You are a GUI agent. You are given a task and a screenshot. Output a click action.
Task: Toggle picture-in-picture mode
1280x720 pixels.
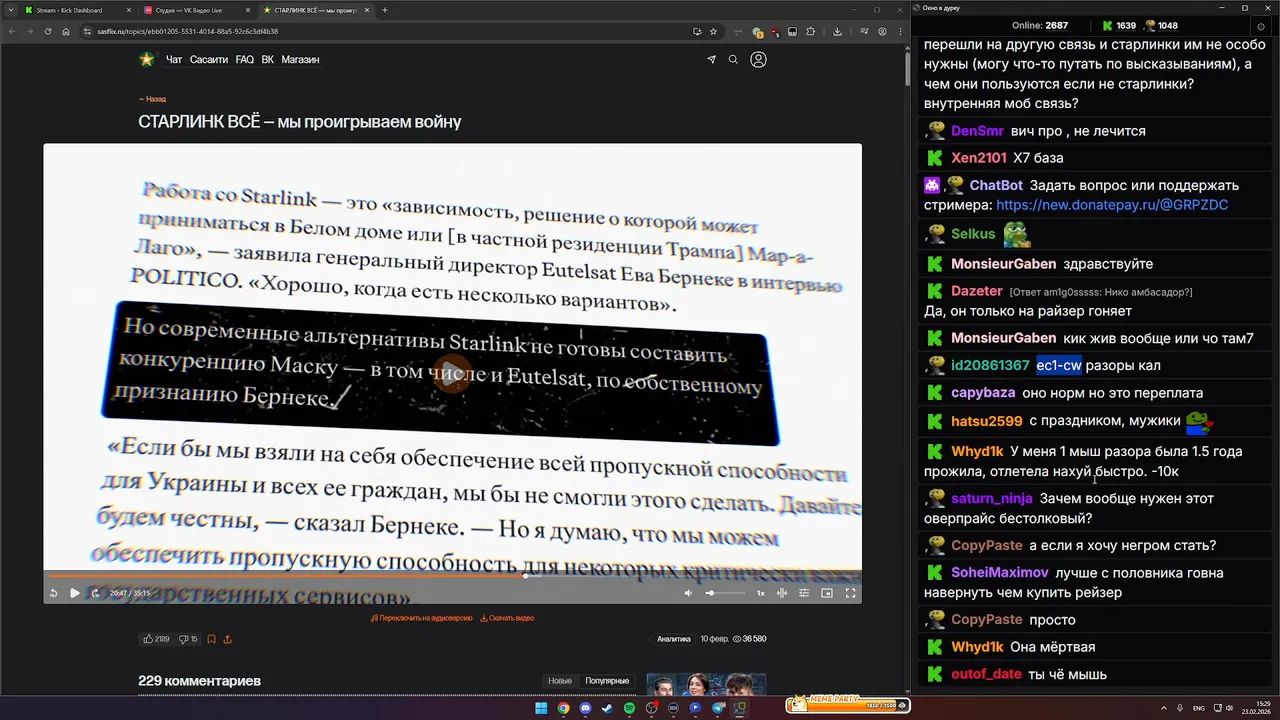click(x=827, y=593)
